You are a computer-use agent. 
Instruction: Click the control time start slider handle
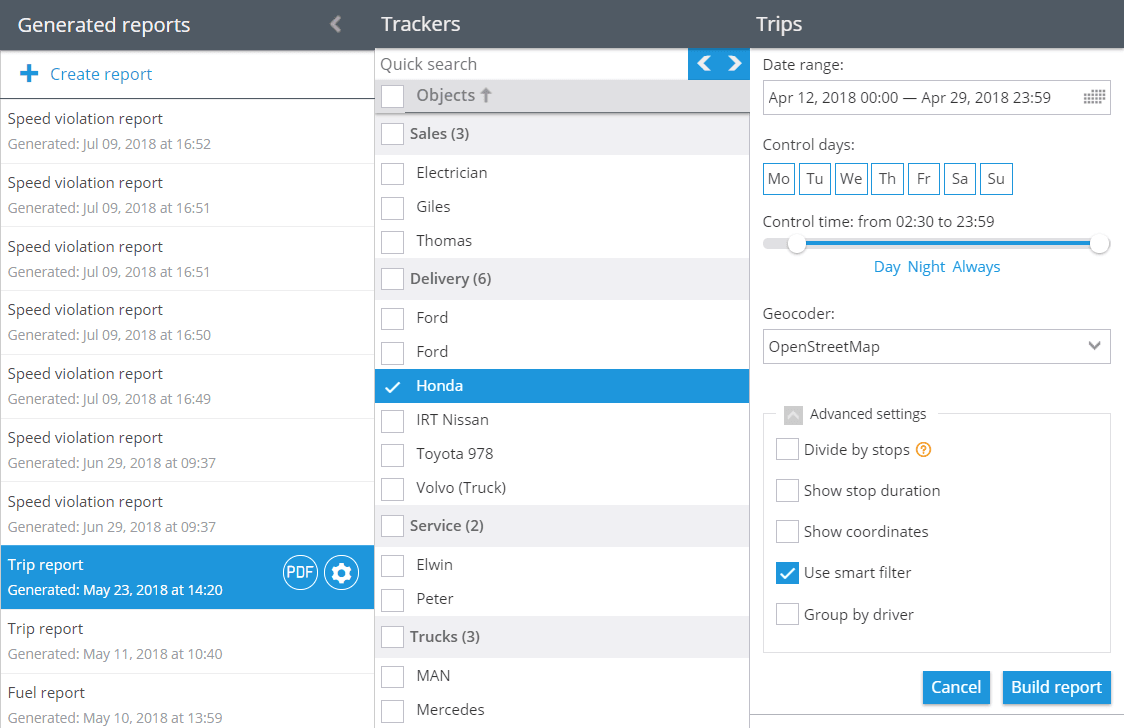796,244
